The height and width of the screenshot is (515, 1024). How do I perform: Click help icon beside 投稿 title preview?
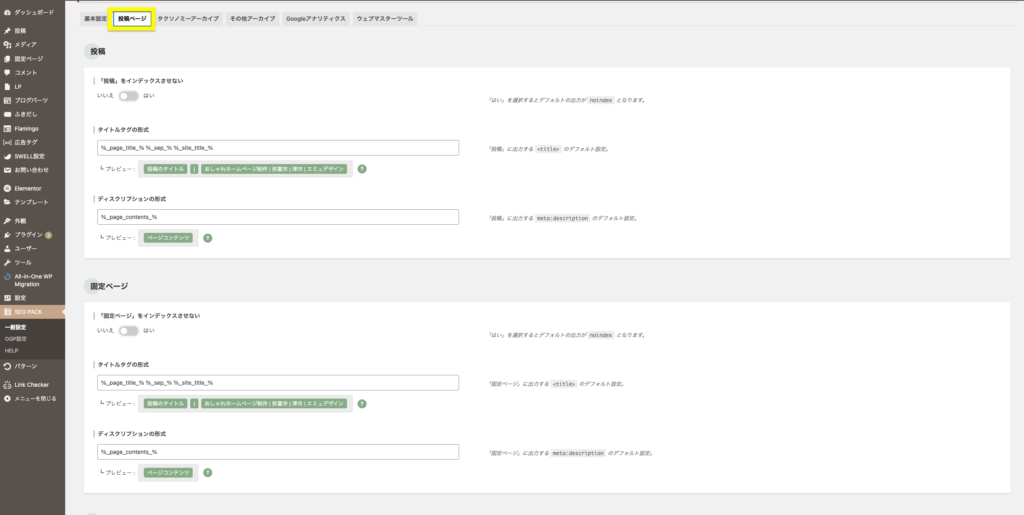point(362,169)
